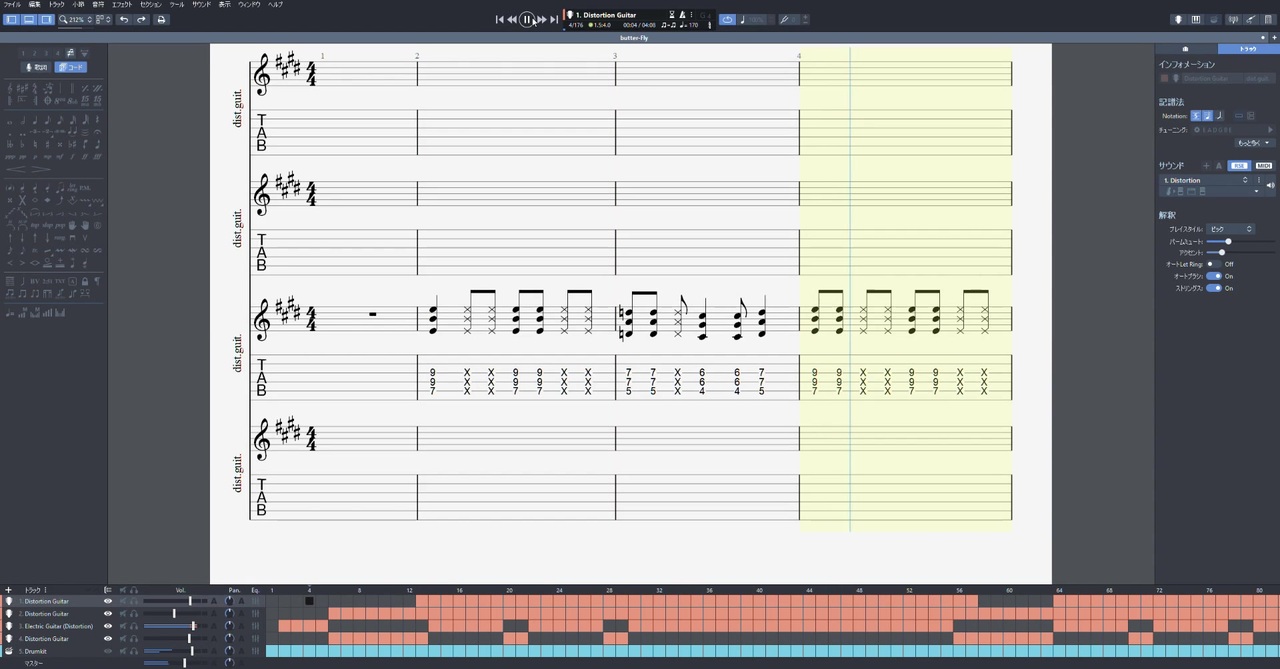Show the piano keyboard view
This screenshot has height=669, width=1280.
click(x=1196, y=20)
